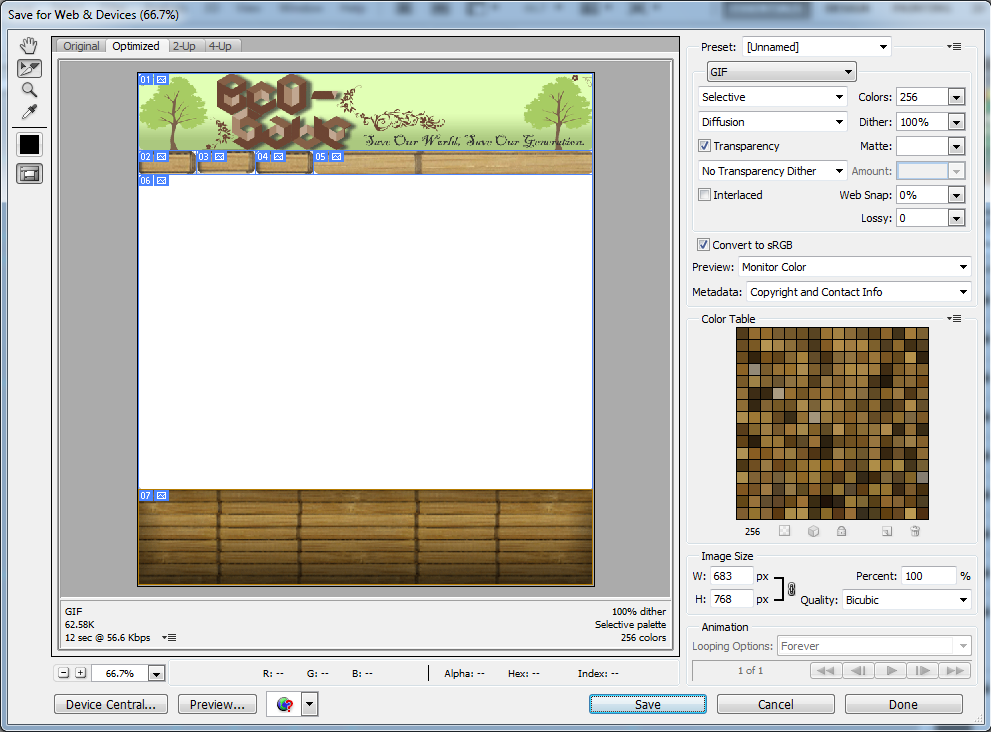This screenshot has height=732, width=991.
Task: Open Device Central
Action: coord(111,704)
